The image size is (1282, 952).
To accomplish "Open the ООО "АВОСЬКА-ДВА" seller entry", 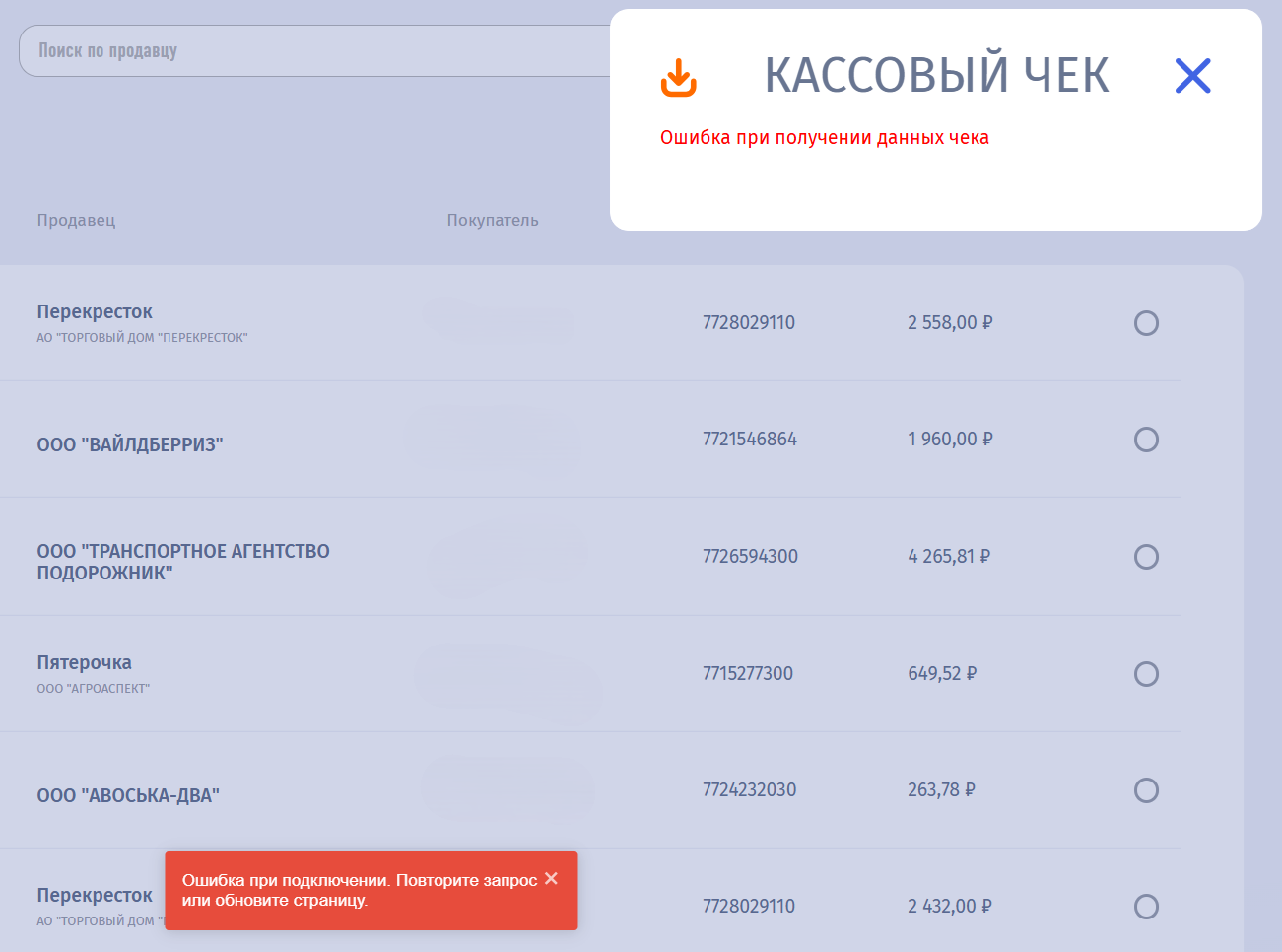I will click(128, 795).
